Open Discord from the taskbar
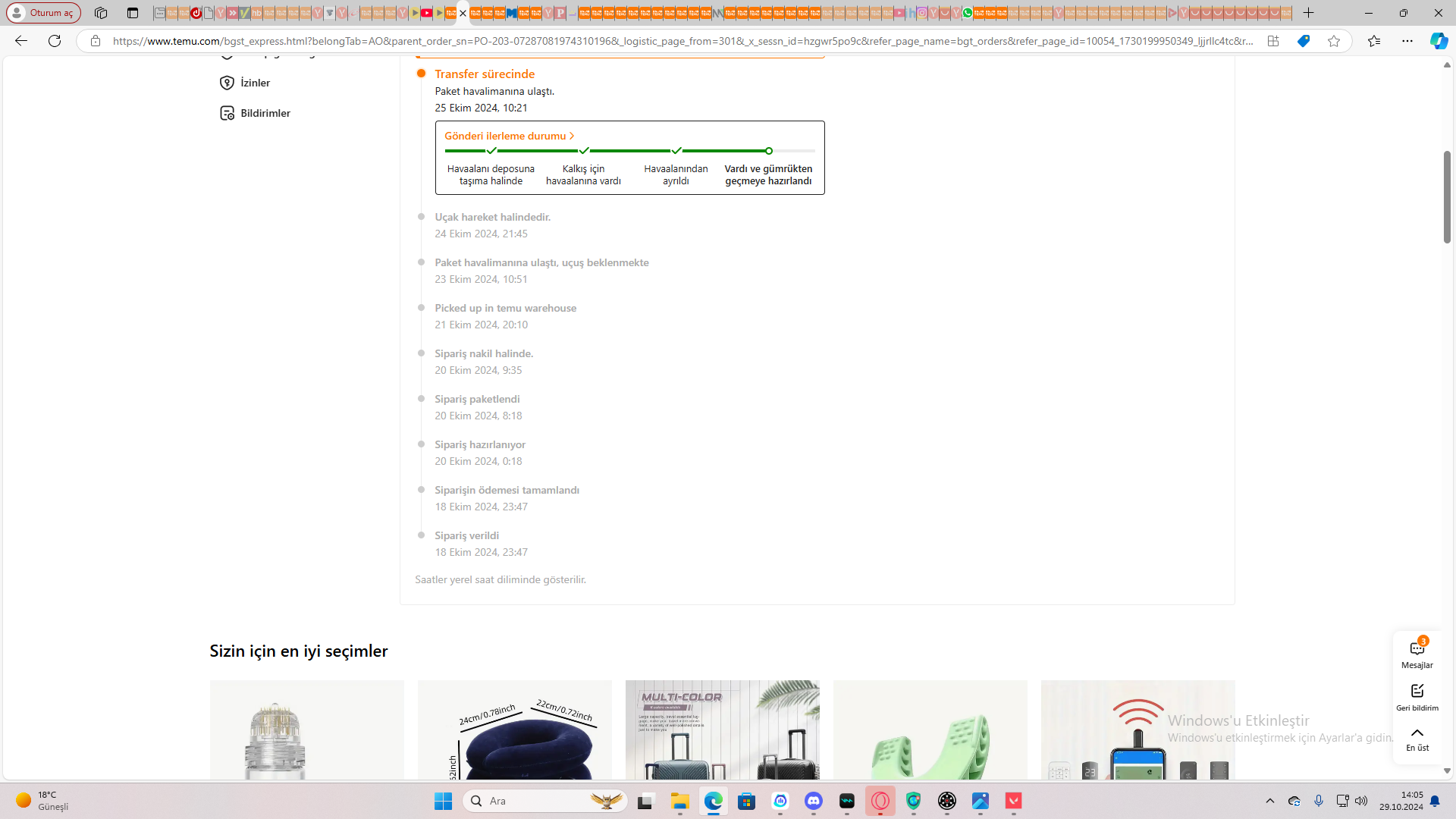 tap(814, 801)
